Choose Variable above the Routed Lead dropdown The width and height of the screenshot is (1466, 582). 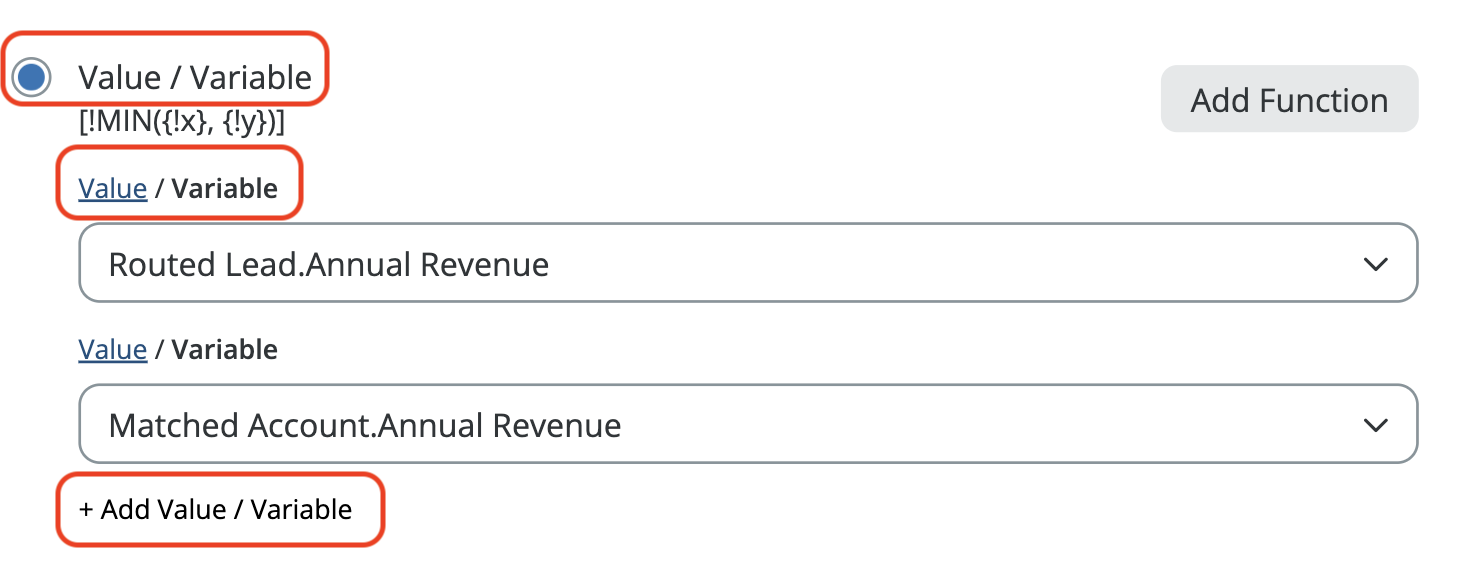[x=225, y=188]
